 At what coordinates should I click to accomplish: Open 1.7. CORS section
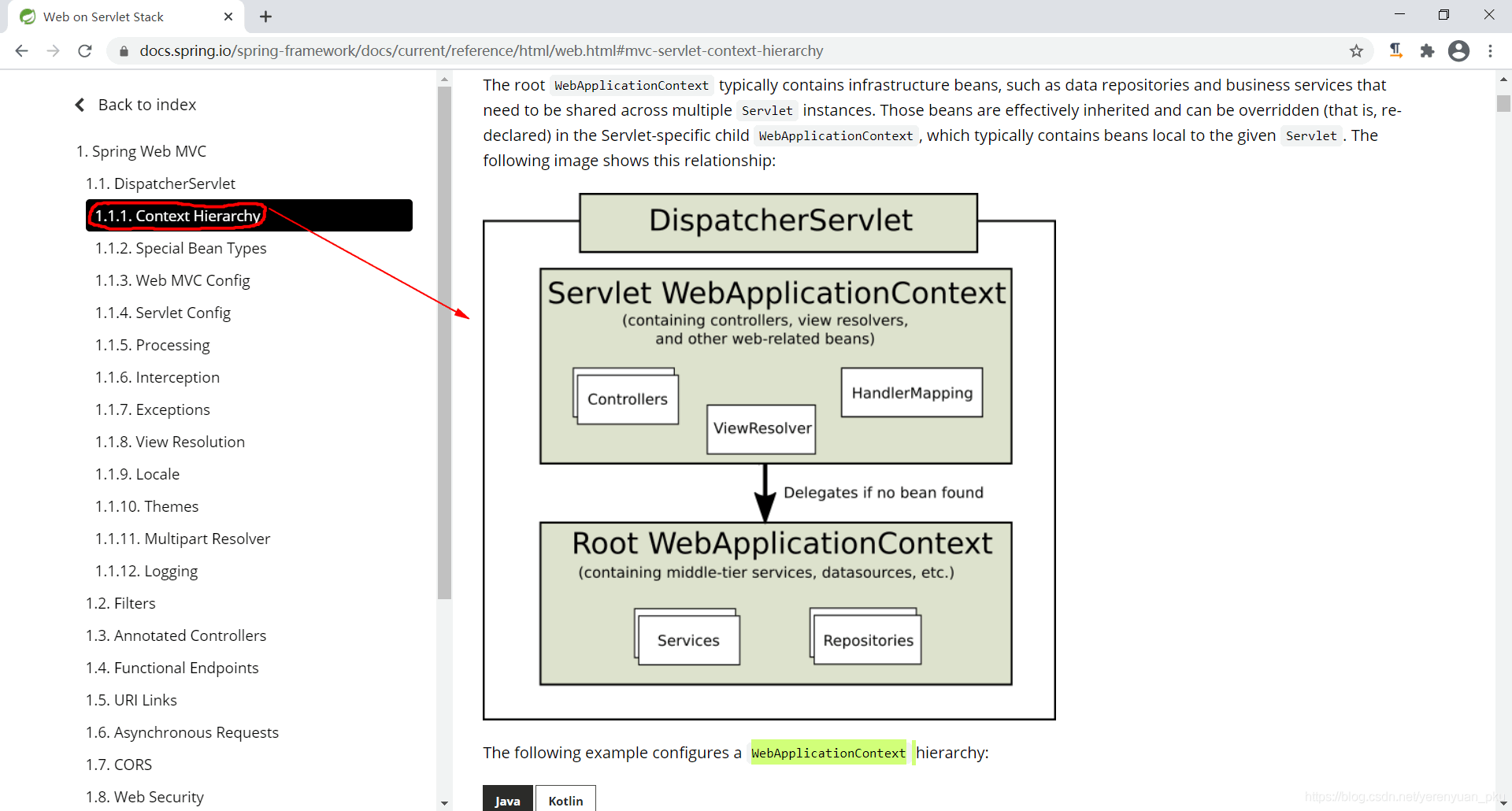pyautogui.click(x=119, y=765)
